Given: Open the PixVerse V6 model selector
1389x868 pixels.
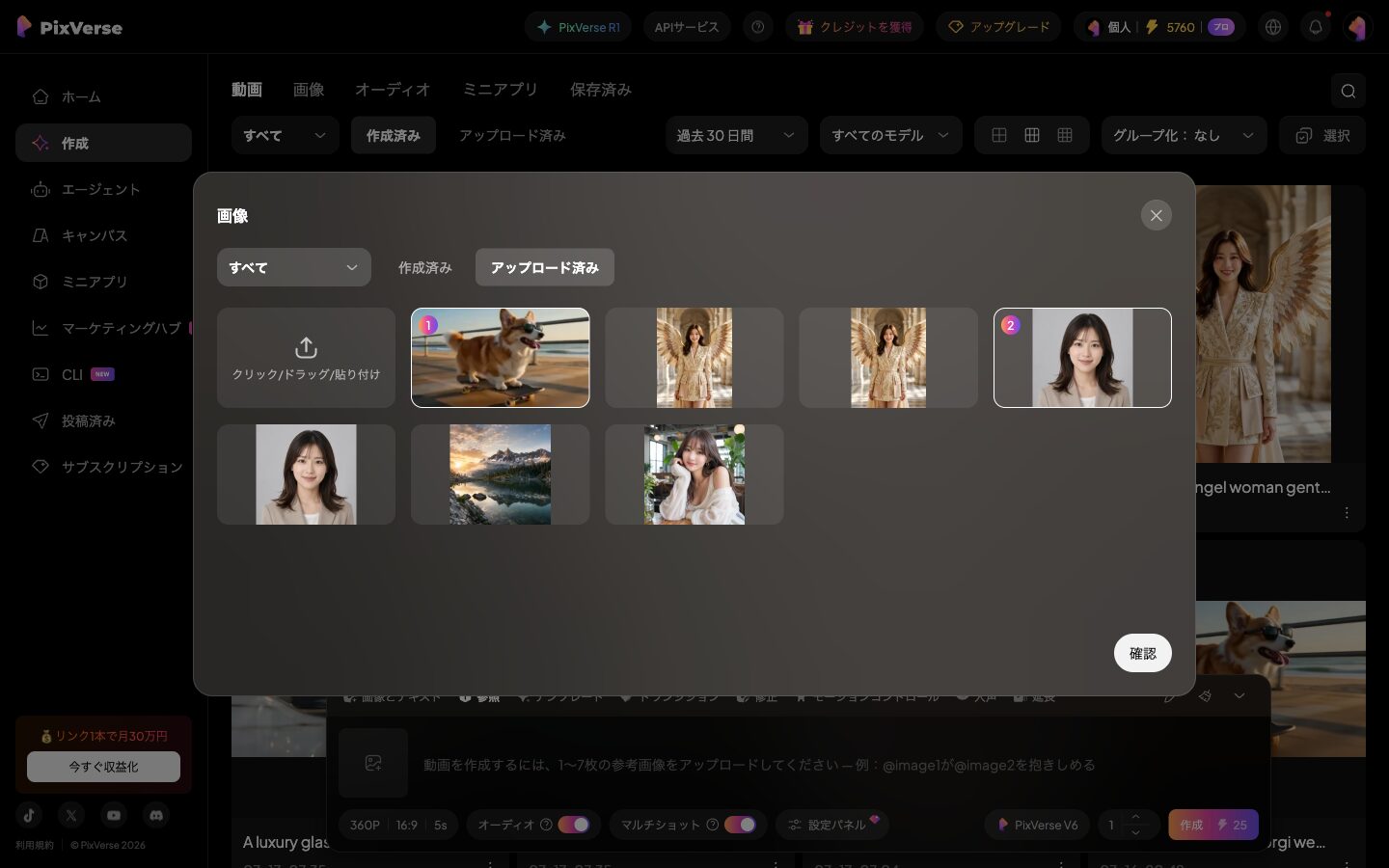Looking at the screenshot, I should 1037,825.
